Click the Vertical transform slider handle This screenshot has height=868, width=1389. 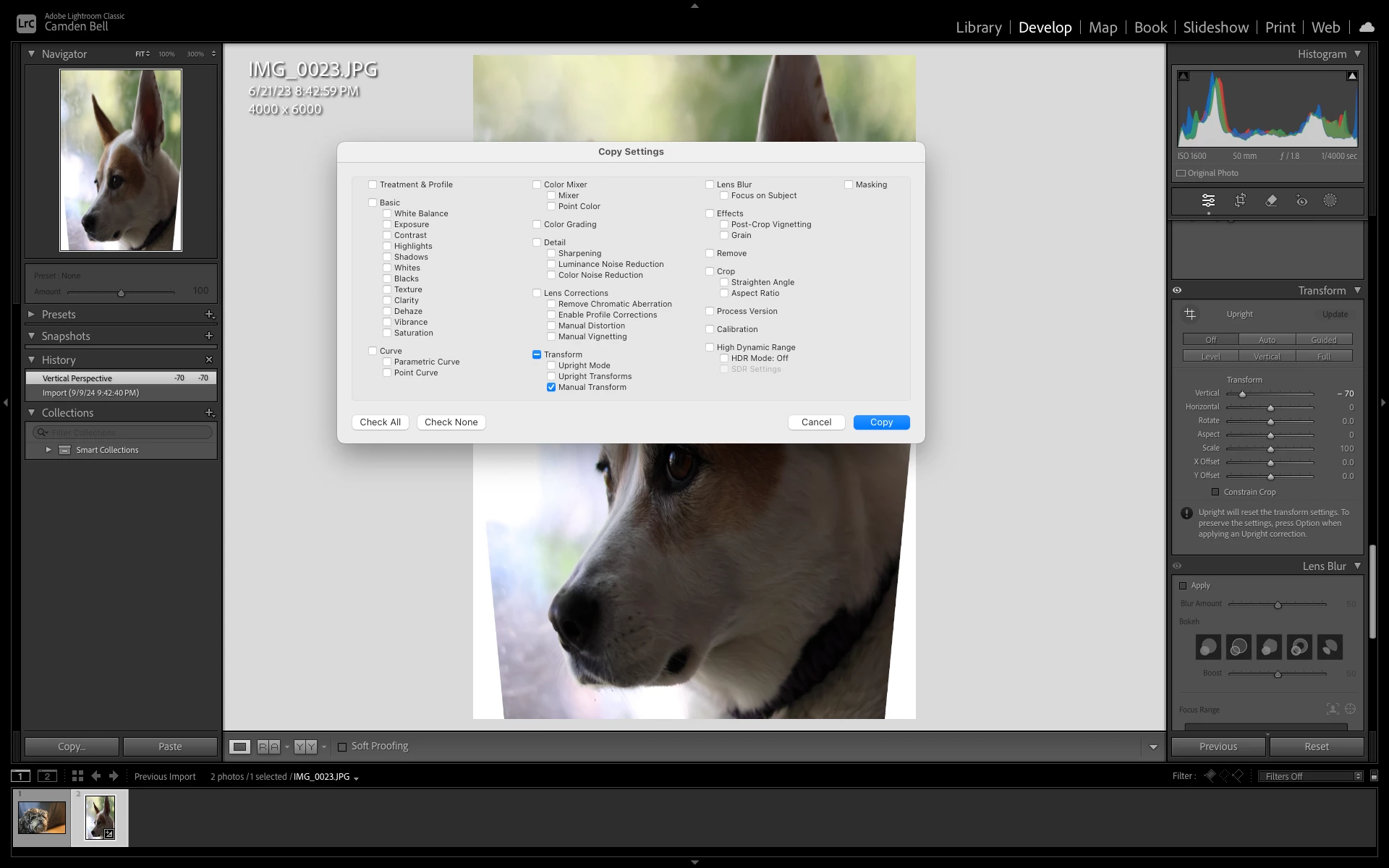click(x=1242, y=394)
